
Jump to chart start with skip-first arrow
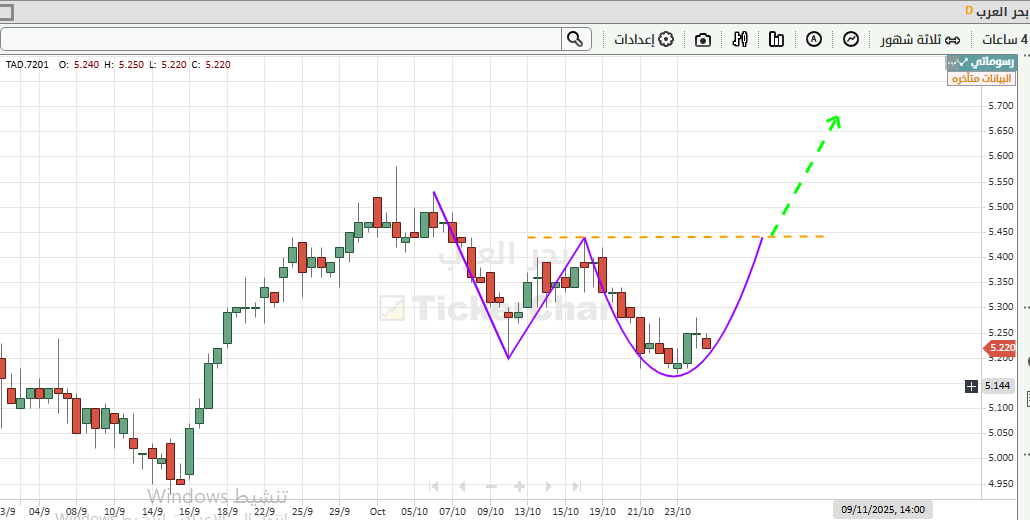point(434,486)
